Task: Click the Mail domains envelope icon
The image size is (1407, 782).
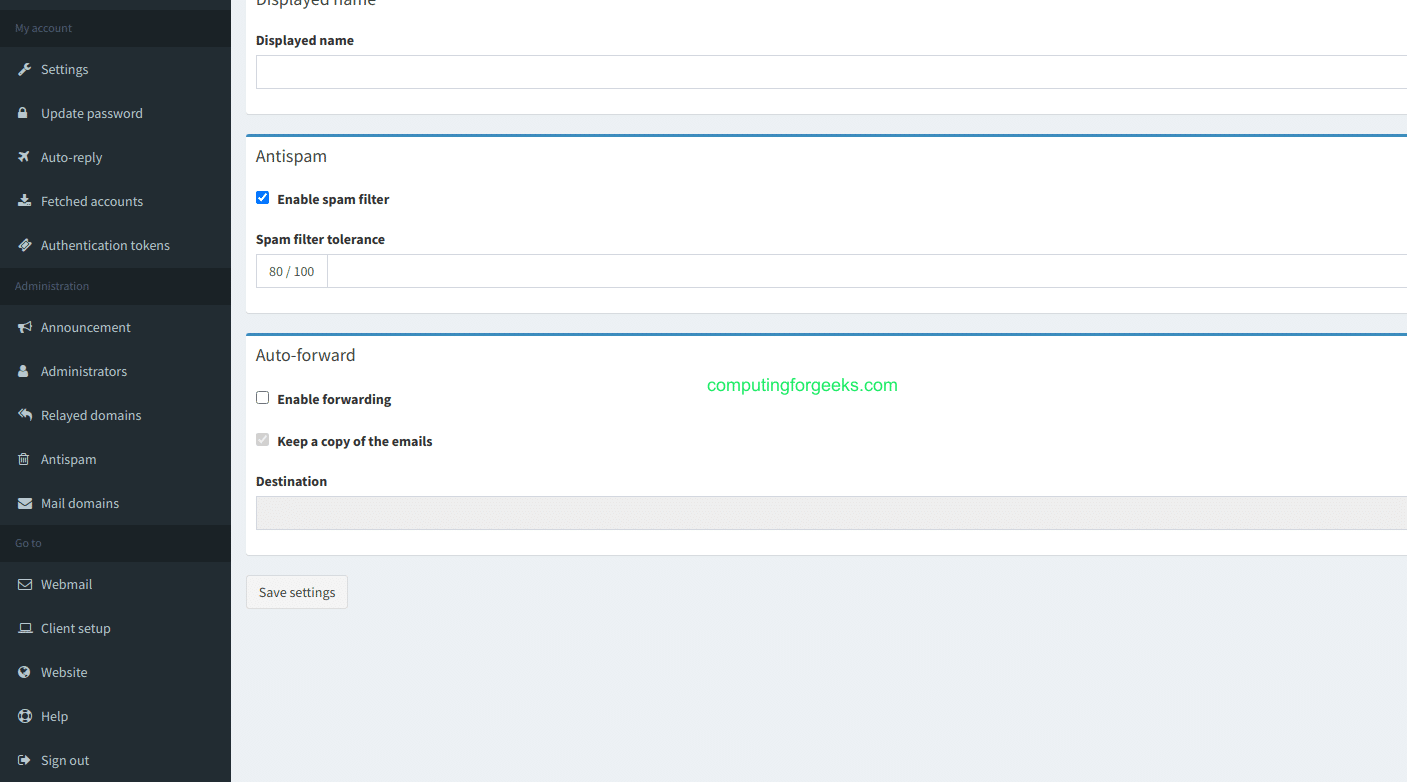Action: [22, 503]
